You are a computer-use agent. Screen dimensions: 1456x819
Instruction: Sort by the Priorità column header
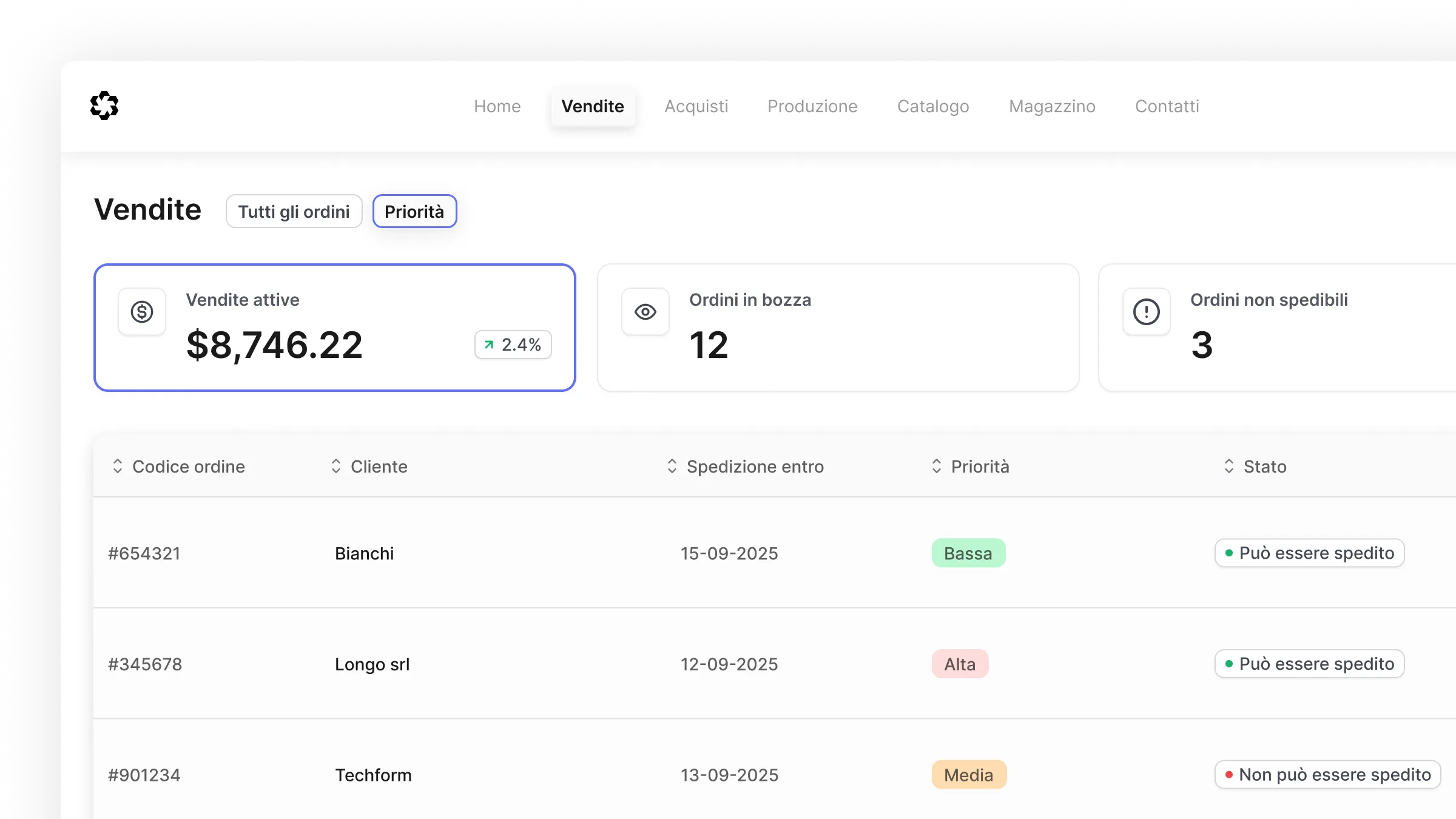tap(979, 466)
